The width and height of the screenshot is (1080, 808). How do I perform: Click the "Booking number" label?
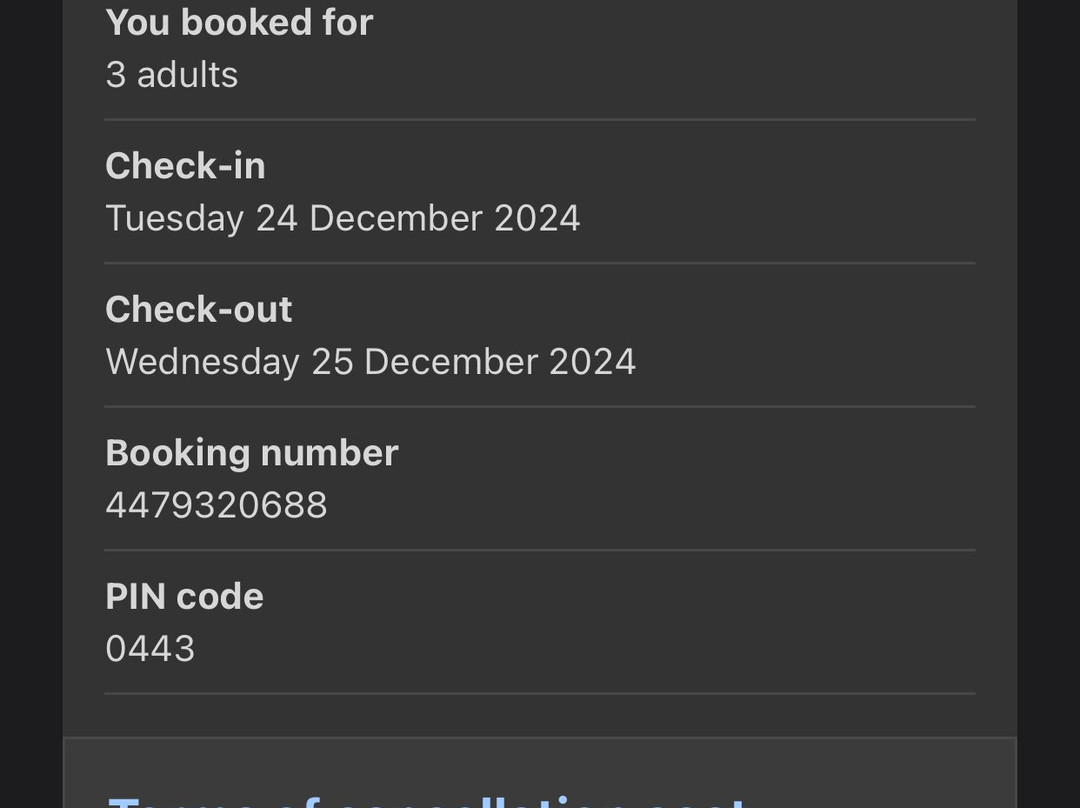coord(252,453)
